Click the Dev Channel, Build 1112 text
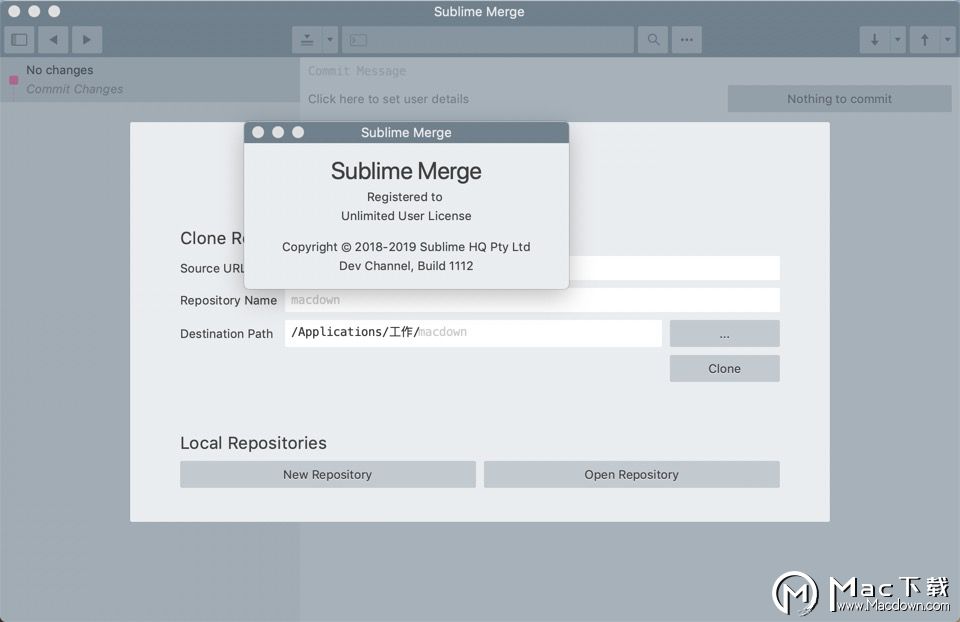960x622 pixels. [x=406, y=266]
